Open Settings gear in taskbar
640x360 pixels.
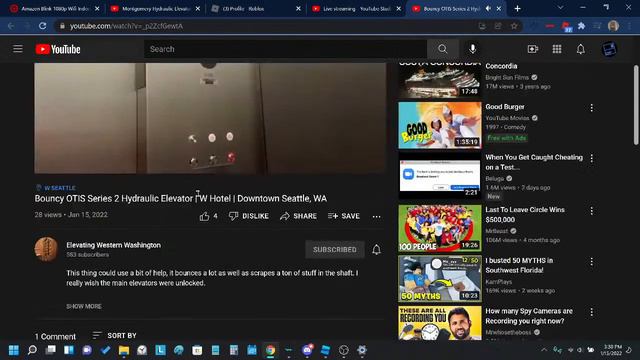tap(362, 350)
